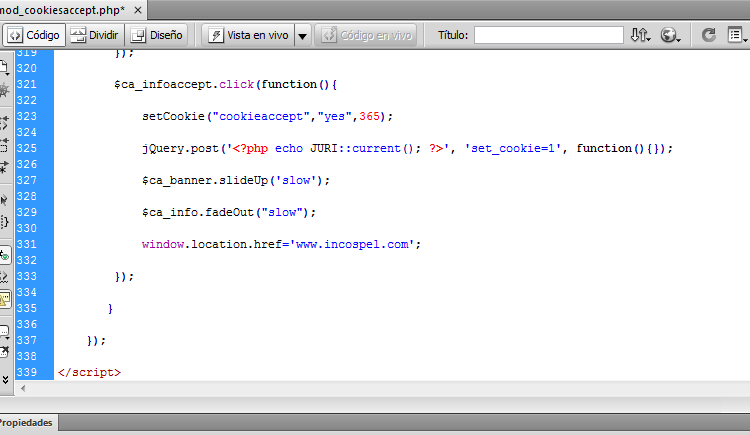Click the Título text field
Image resolution: width=750 pixels, height=435 pixels.
(549, 35)
